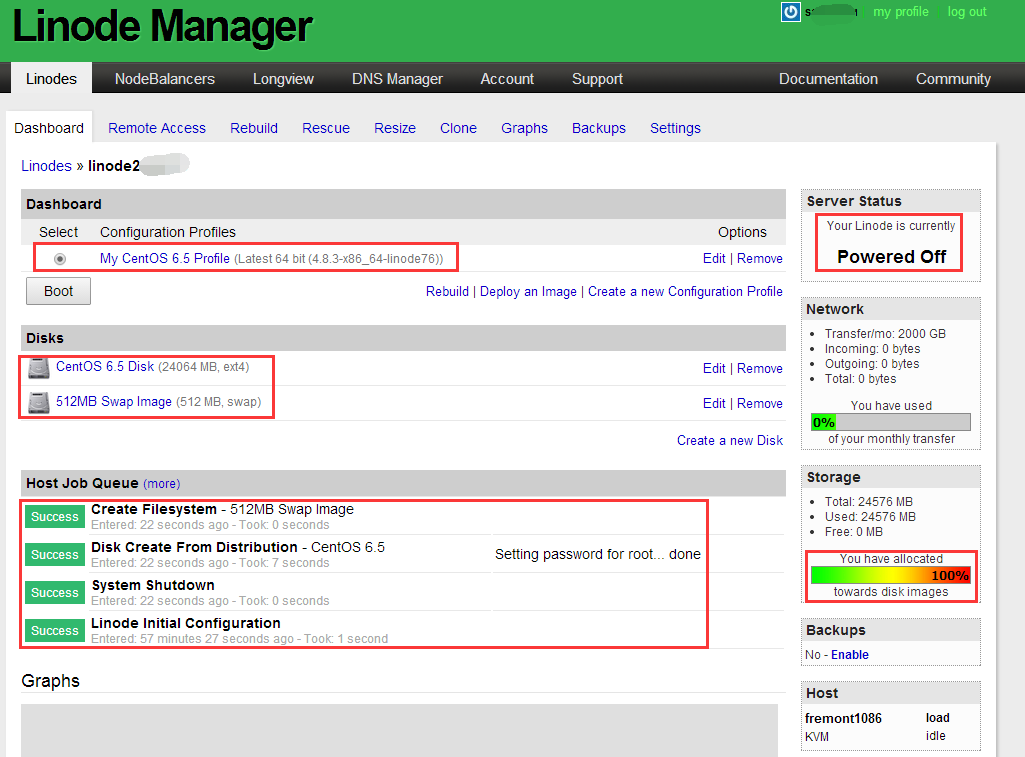Screen dimensions: 1025x757
Task: Click the Powered Off status text
Action: (892, 257)
